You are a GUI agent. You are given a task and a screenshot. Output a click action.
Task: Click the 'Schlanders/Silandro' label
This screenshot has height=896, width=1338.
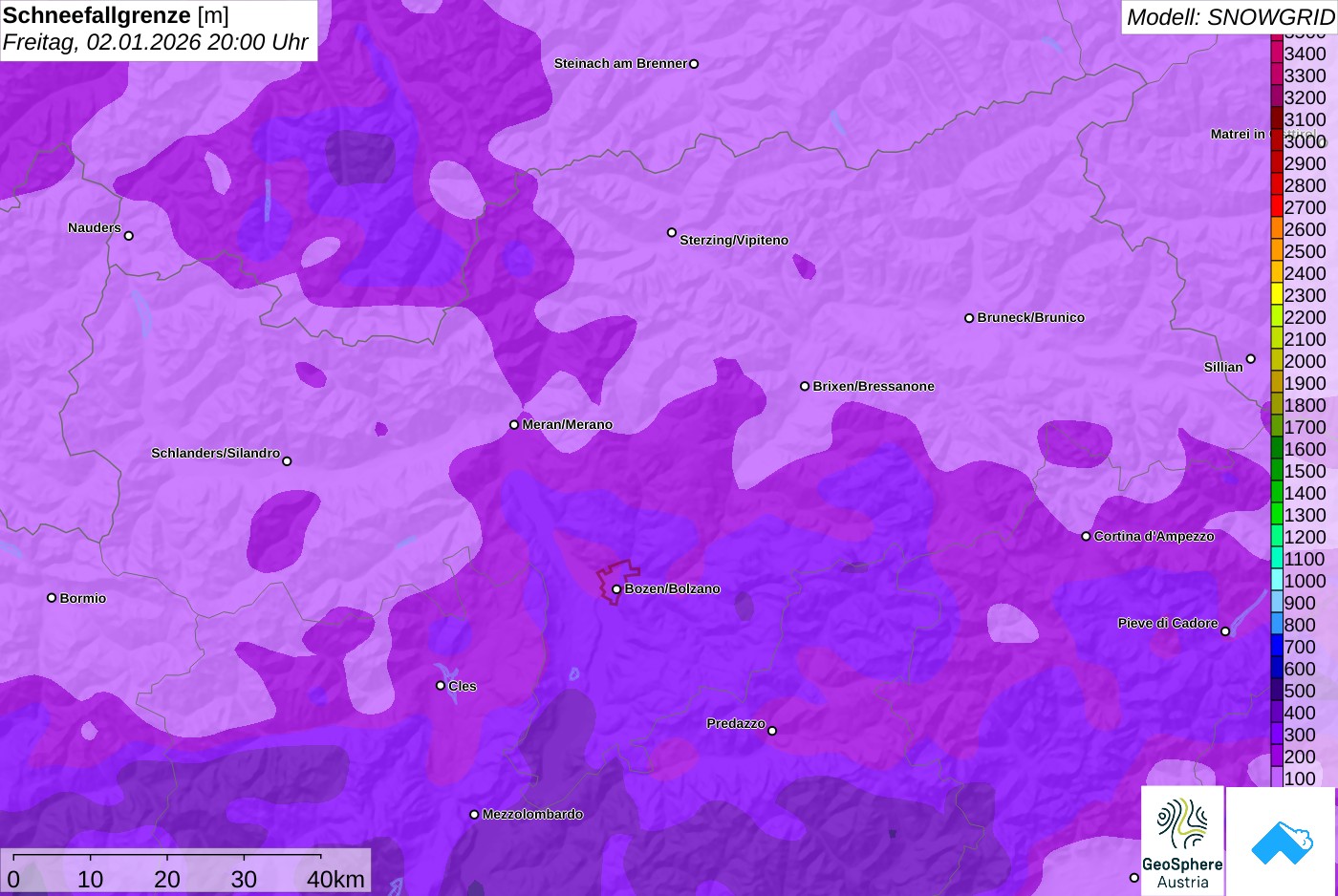click(x=216, y=453)
